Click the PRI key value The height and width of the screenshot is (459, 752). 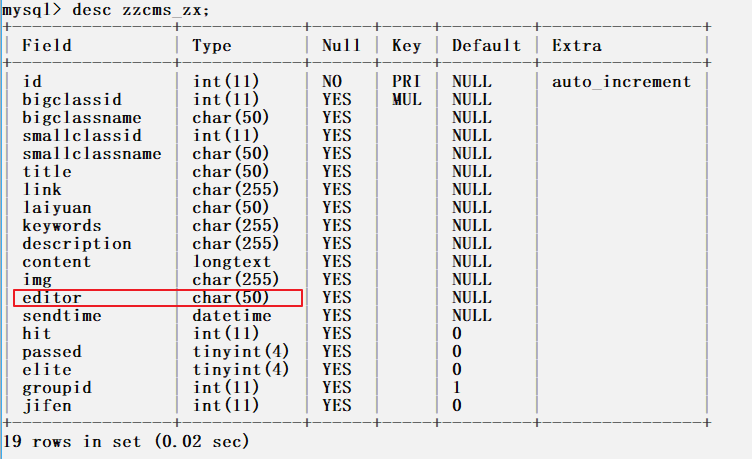click(x=406, y=82)
